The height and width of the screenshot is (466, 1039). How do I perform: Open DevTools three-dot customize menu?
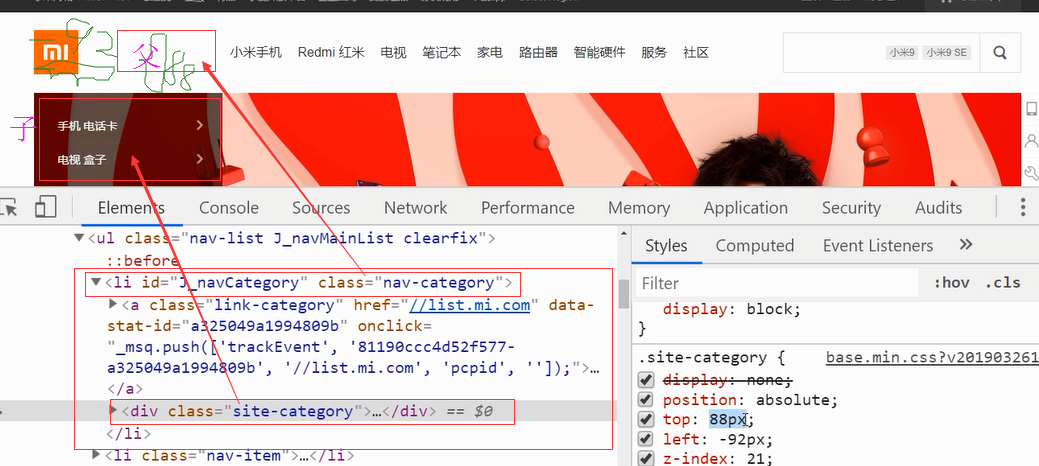(x=1023, y=207)
